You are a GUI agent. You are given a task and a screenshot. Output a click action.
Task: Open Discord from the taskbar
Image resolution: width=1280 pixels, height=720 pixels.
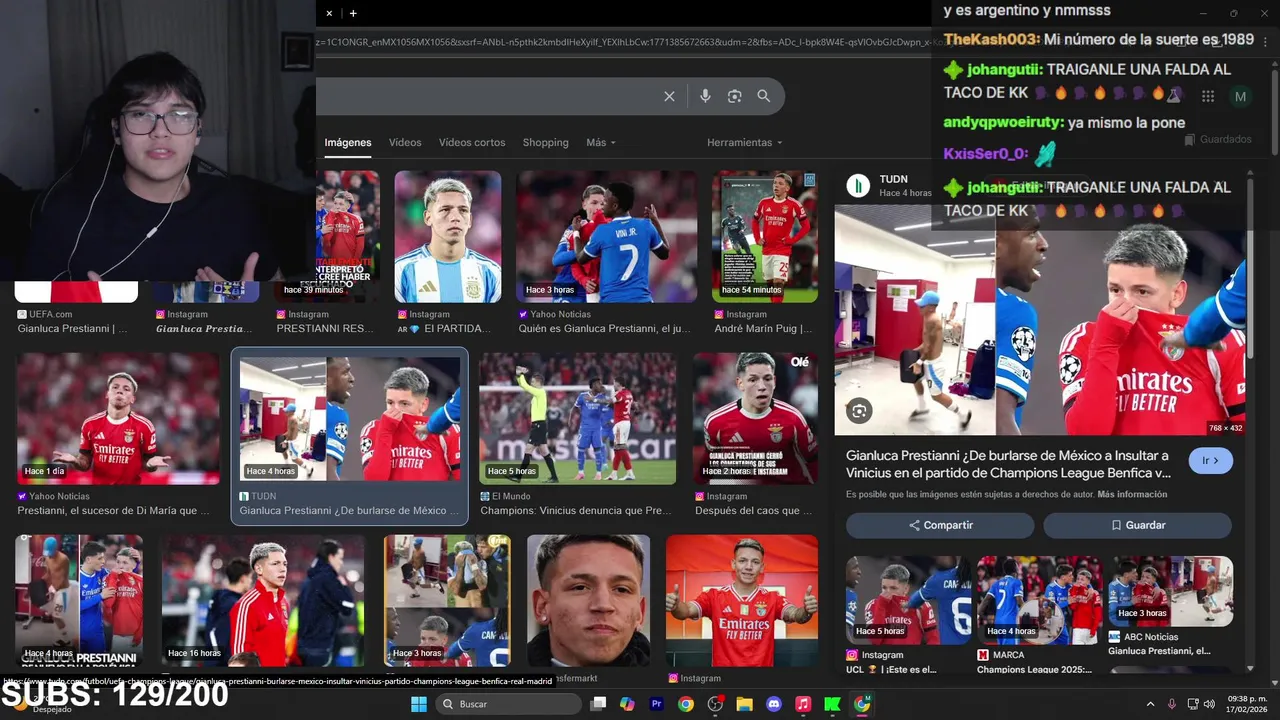[x=773, y=704]
